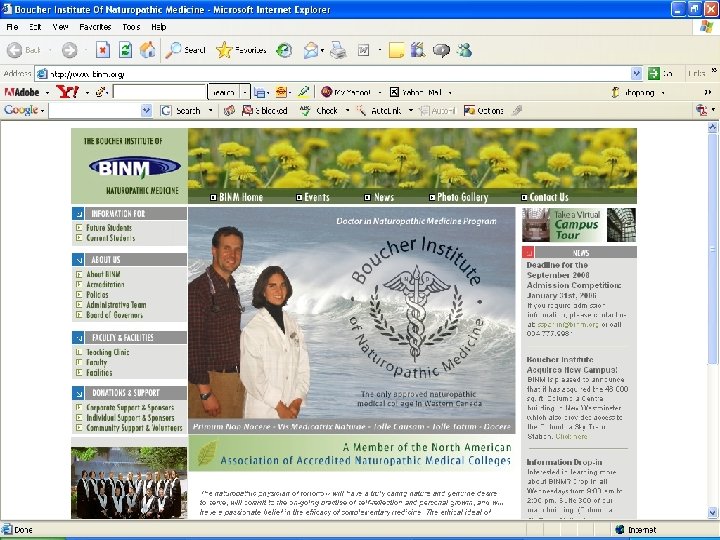
Task: Expand the AutoLink dropdown arrow
Action: (411, 111)
